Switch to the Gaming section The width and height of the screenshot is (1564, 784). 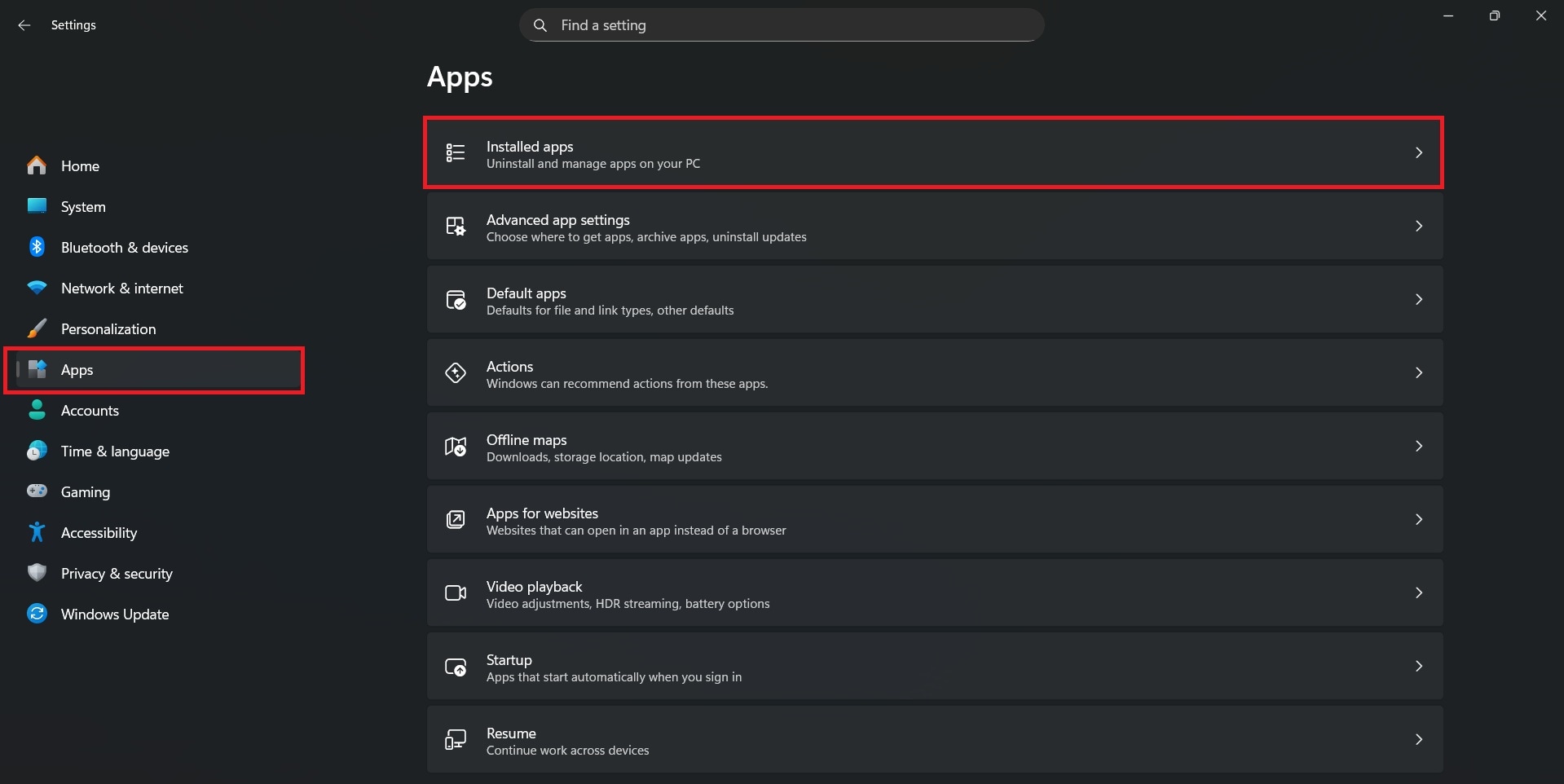click(x=85, y=491)
